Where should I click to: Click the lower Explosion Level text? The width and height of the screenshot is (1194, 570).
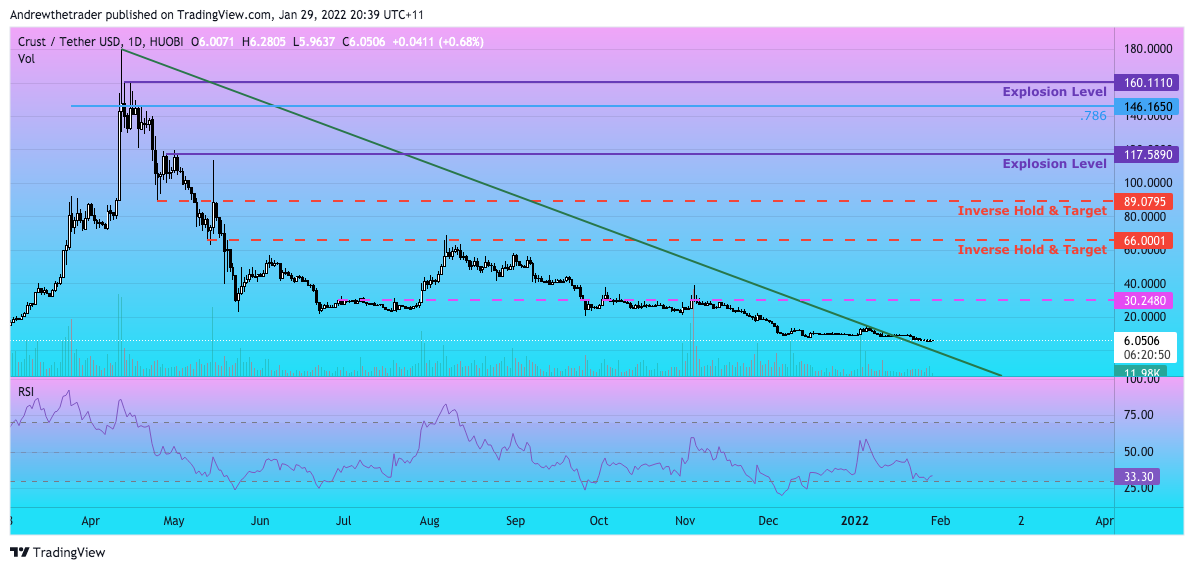tap(1054, 164)
